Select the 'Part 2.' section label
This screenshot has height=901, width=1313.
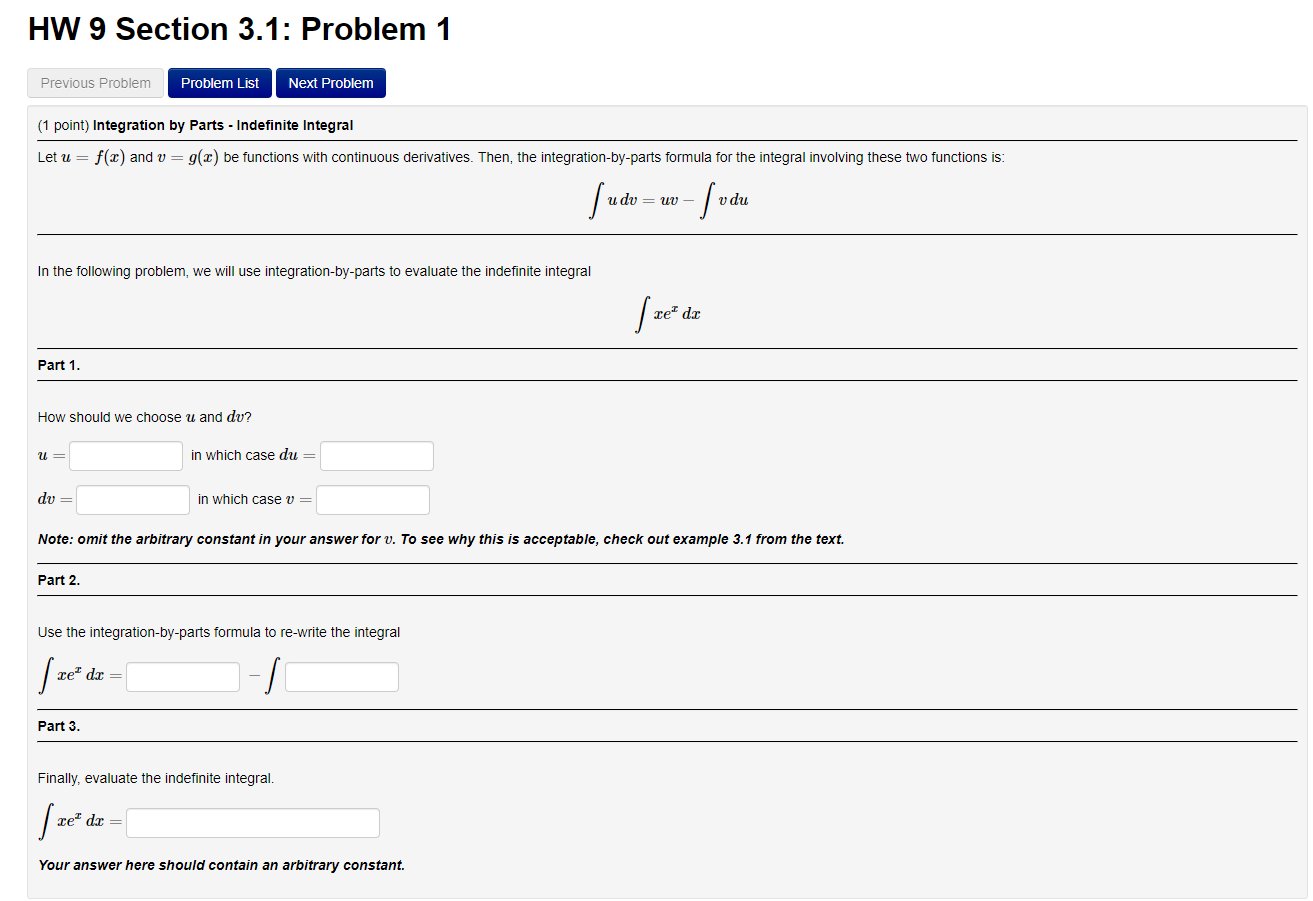pos(59,580)
